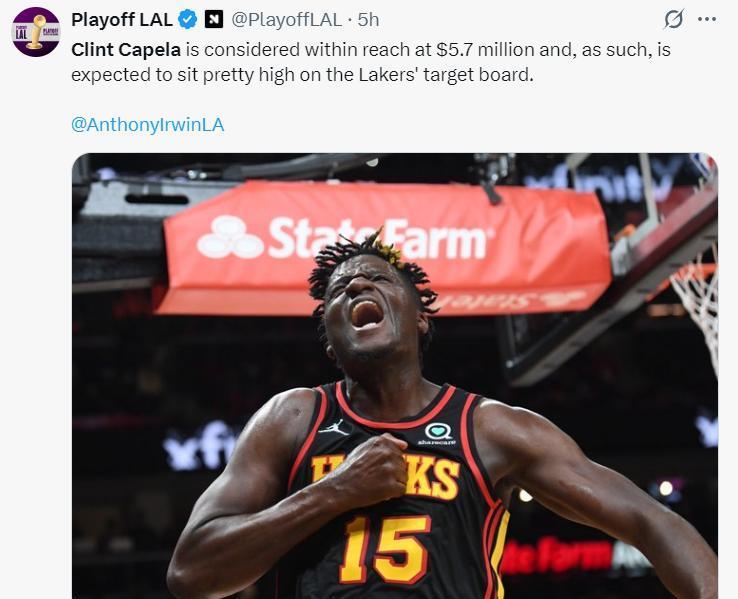Click the tweet text mentioning $5.7 million
The height and width of the screenshot is (599, 738).
pos(370,49)
